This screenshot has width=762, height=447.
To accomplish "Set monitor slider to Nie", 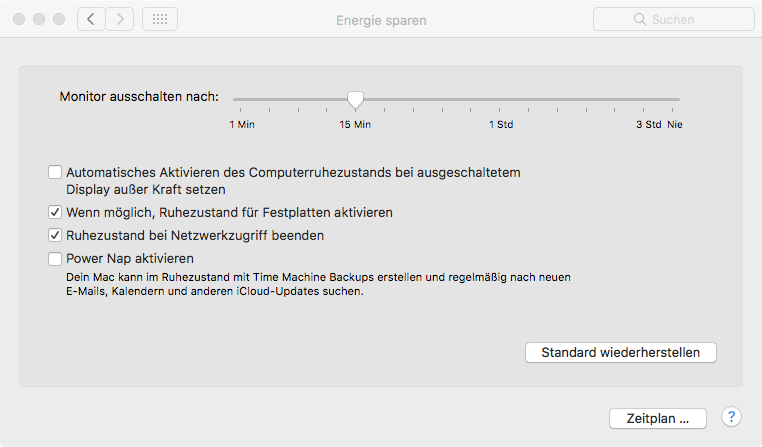I will coord(678,100).
